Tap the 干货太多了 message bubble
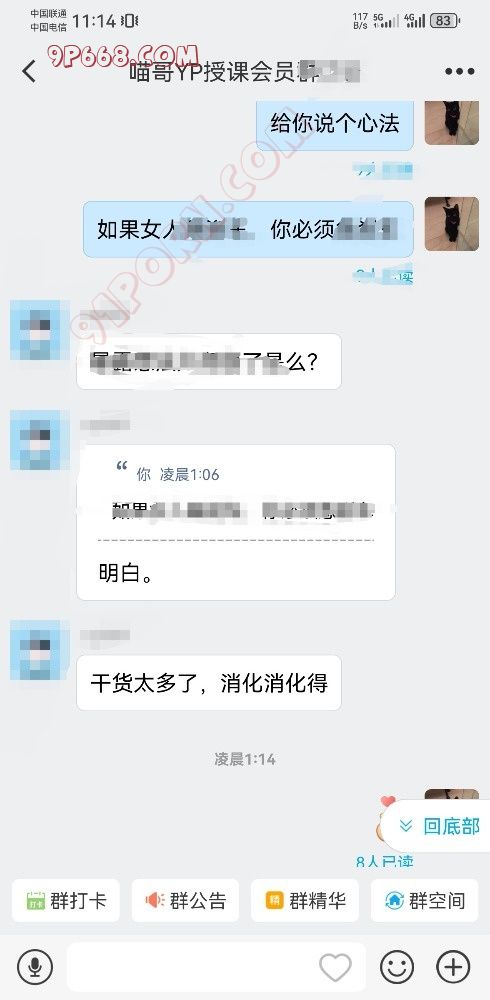 click(x=209, y=683)
